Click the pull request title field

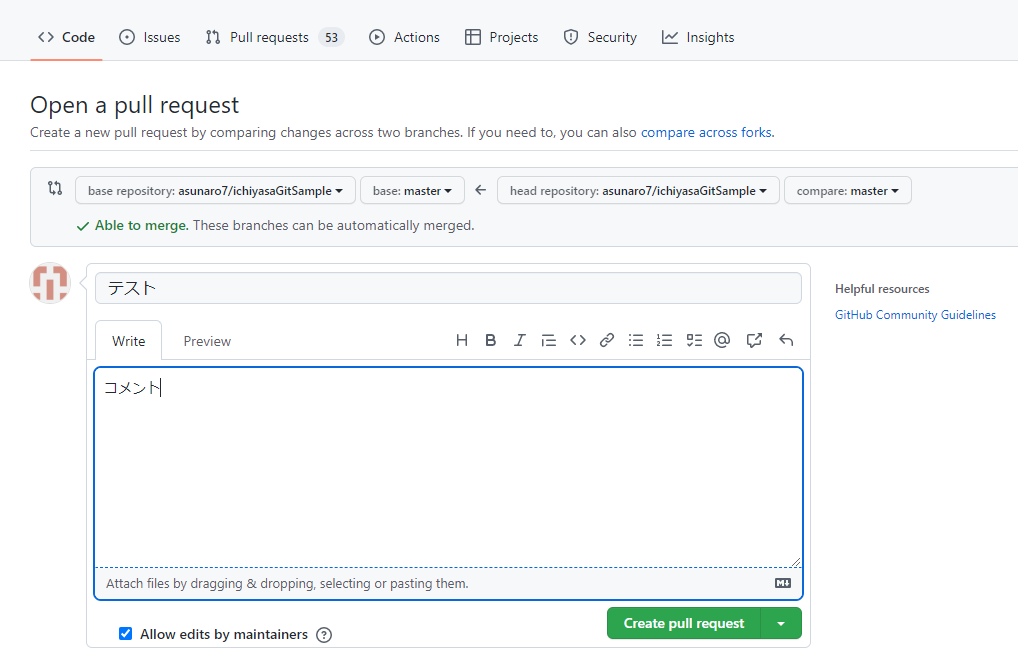[x=448, y=288]
